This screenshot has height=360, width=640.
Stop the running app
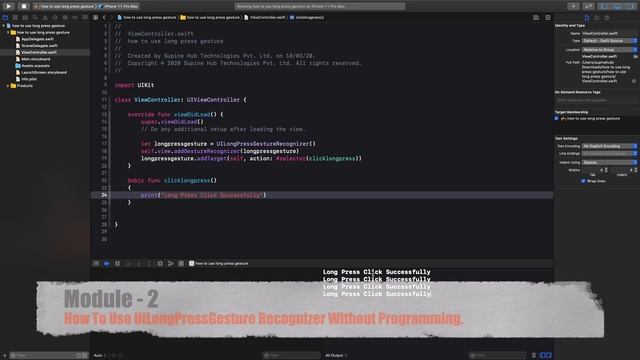coord(24,6)
